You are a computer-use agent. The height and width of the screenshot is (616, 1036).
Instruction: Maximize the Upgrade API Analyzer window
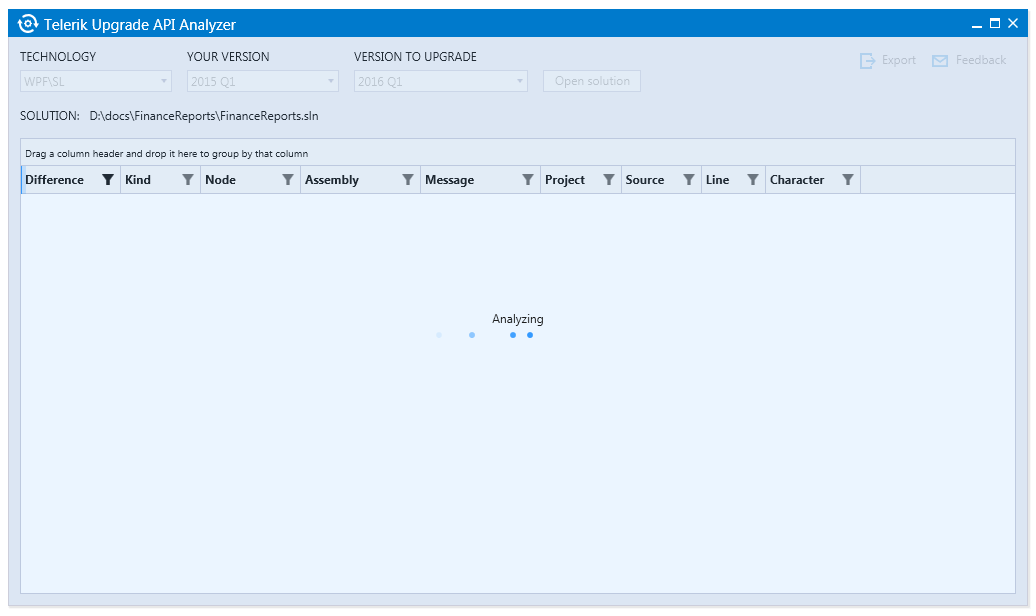coord(995,24)
